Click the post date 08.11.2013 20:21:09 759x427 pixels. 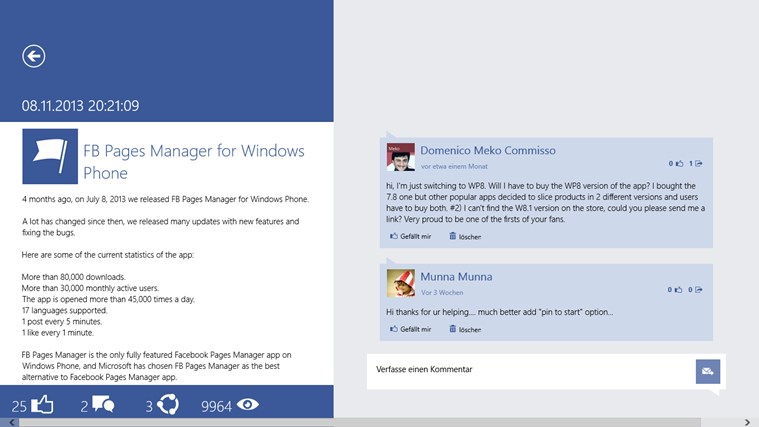pos(80,106)
